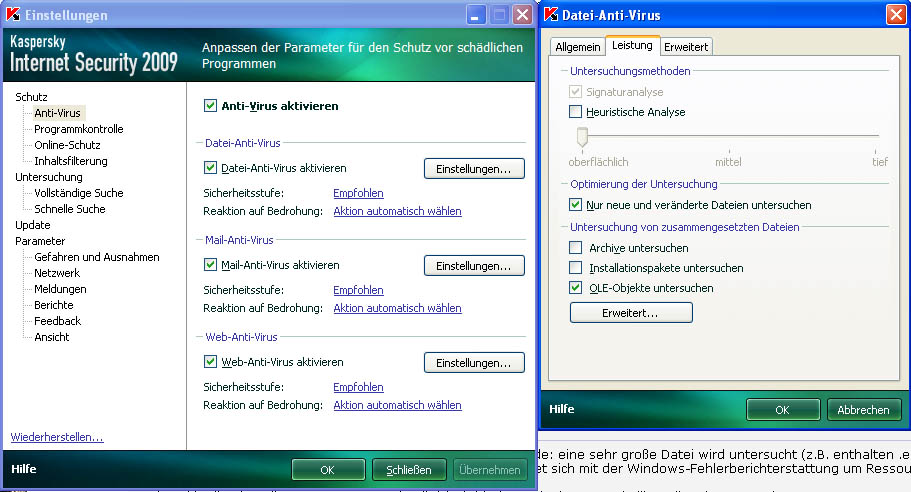The width and height of the screenshot is (911, 492).
Task: Click Kaspersky logo icon in Datei-Anti-Virus title bar
Action: pyautogui.click(x=551, y=15)
